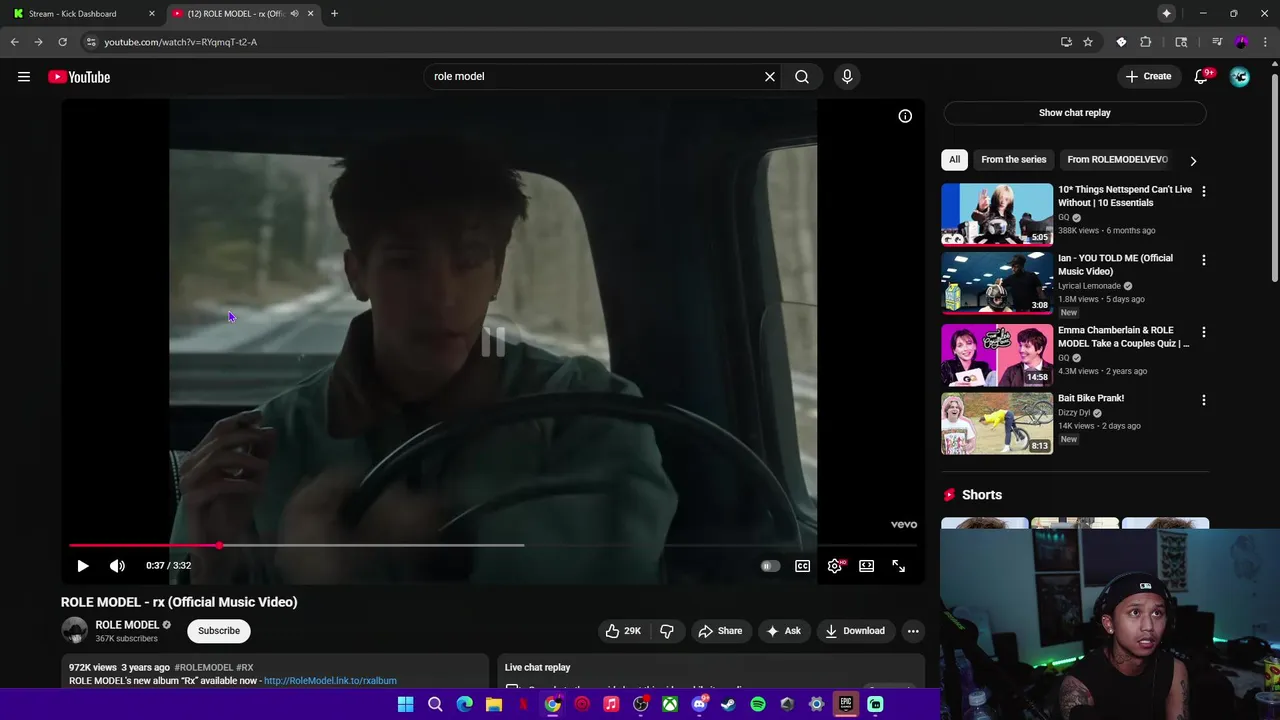Select 'From ROLEMODELVEVO' chip

(x=1117, y=159)
